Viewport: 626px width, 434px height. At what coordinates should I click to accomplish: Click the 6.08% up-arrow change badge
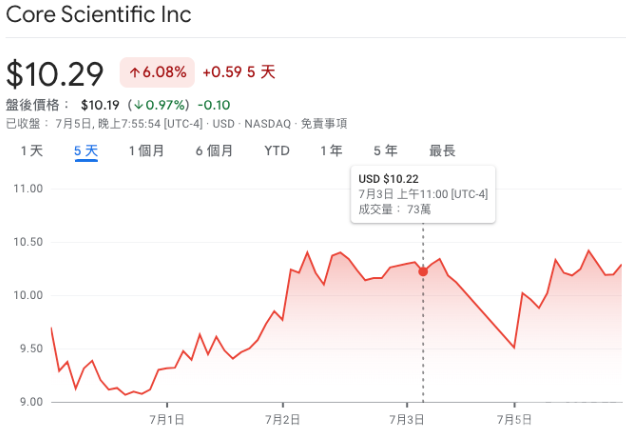coord(157,72)
